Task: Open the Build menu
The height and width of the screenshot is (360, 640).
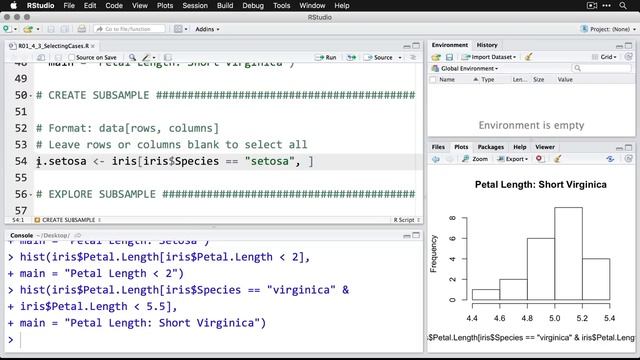Action: [x=225, y=5]
